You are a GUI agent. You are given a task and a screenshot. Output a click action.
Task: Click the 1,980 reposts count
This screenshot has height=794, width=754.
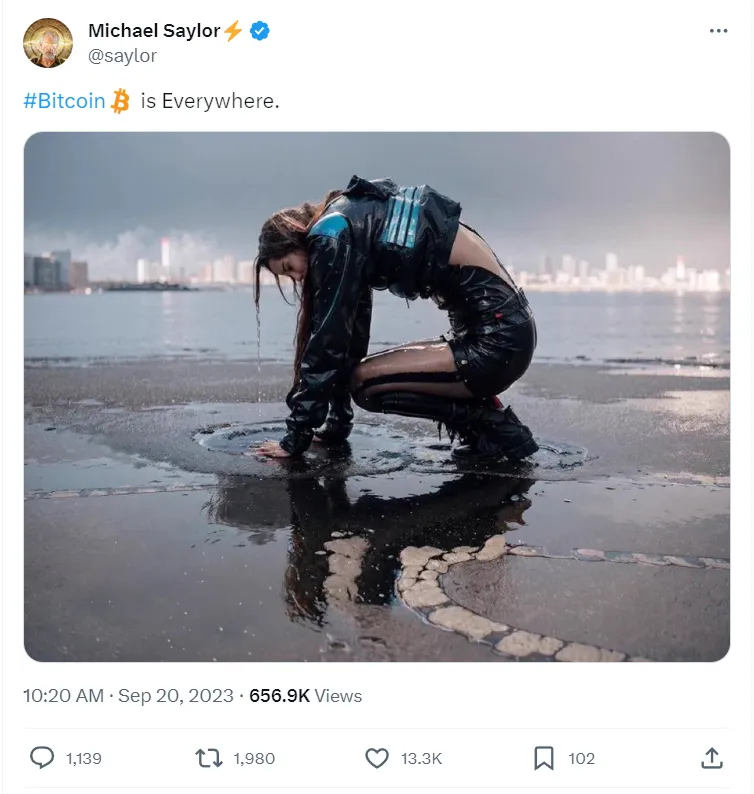click(x=254, y=759)
